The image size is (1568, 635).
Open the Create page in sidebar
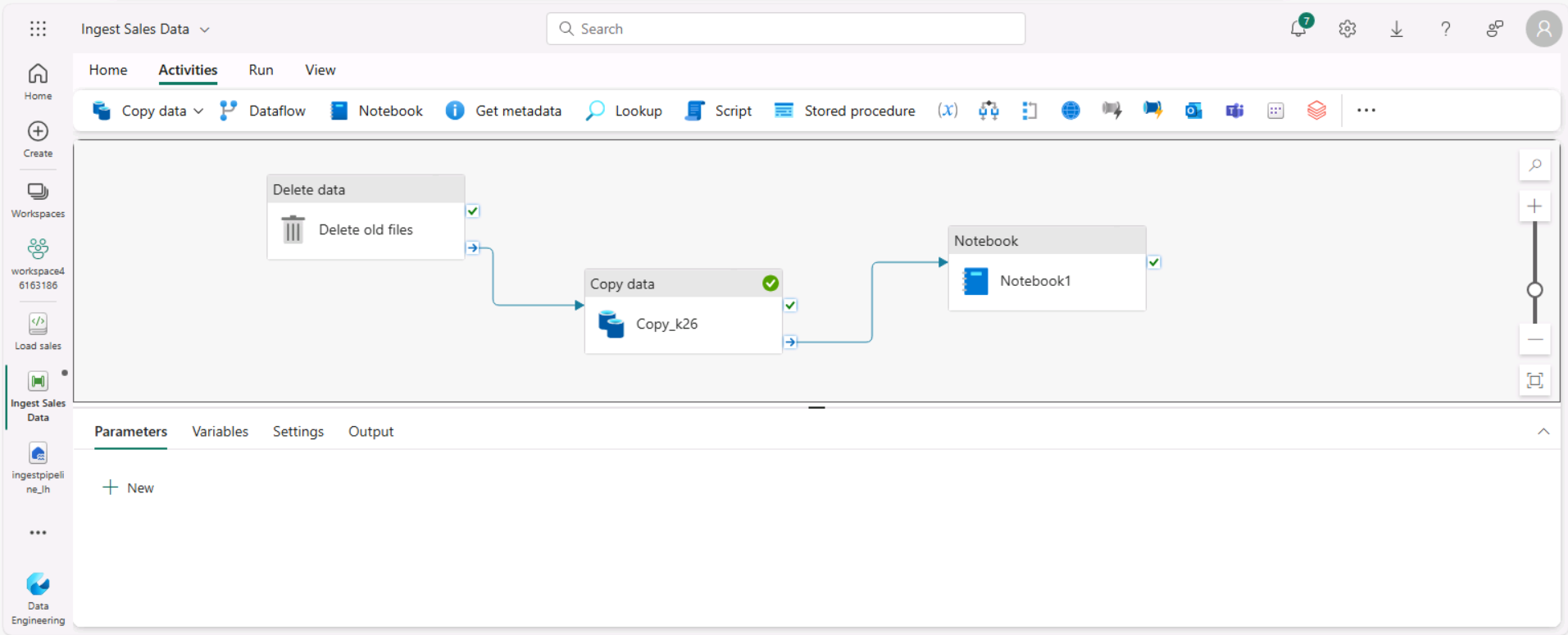(38, 139)
